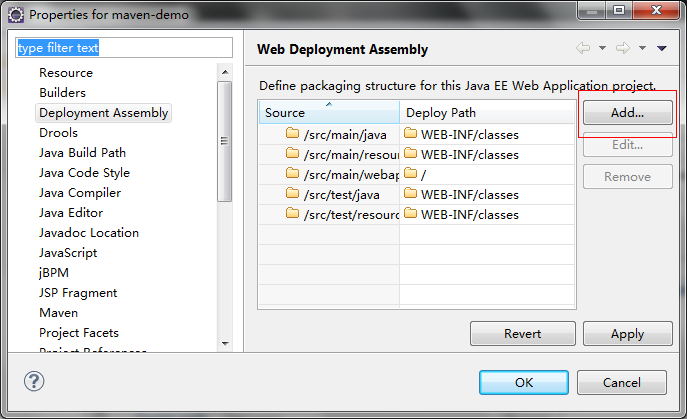Open the Java Code Style page
The height and width of the screenshot is (419, 687).
(x=84, y=173)
